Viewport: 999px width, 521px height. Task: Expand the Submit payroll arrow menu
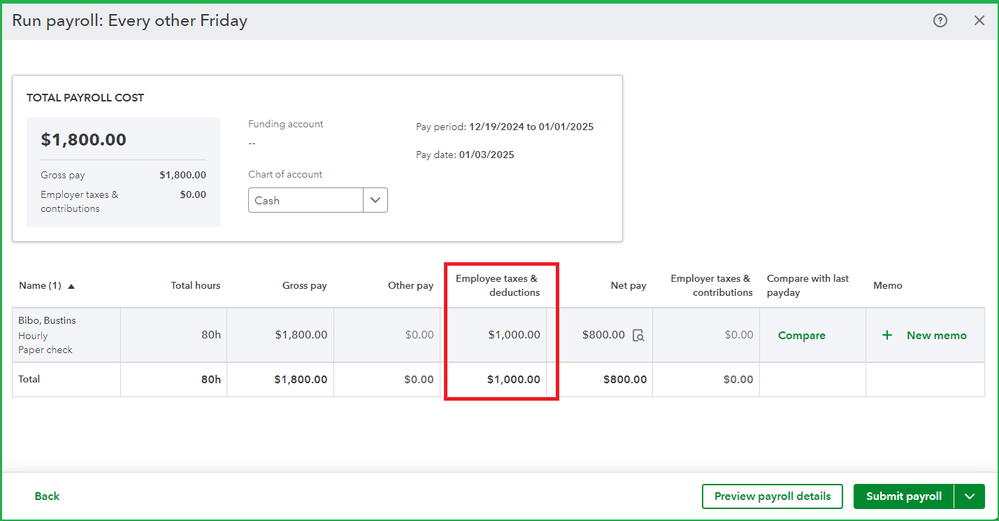pos(970,496)
